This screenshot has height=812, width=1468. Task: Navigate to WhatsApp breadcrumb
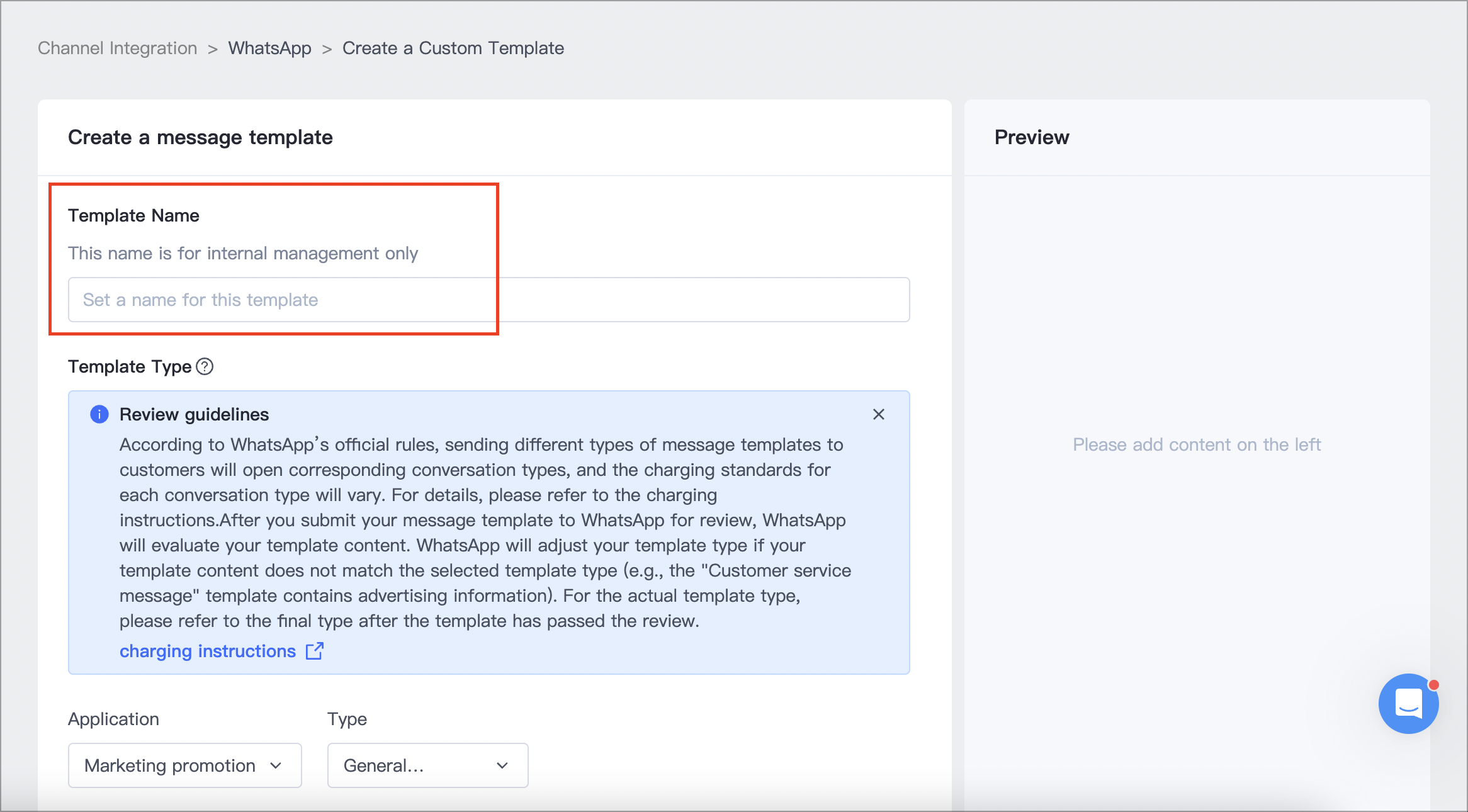click(x=270, y=48)
